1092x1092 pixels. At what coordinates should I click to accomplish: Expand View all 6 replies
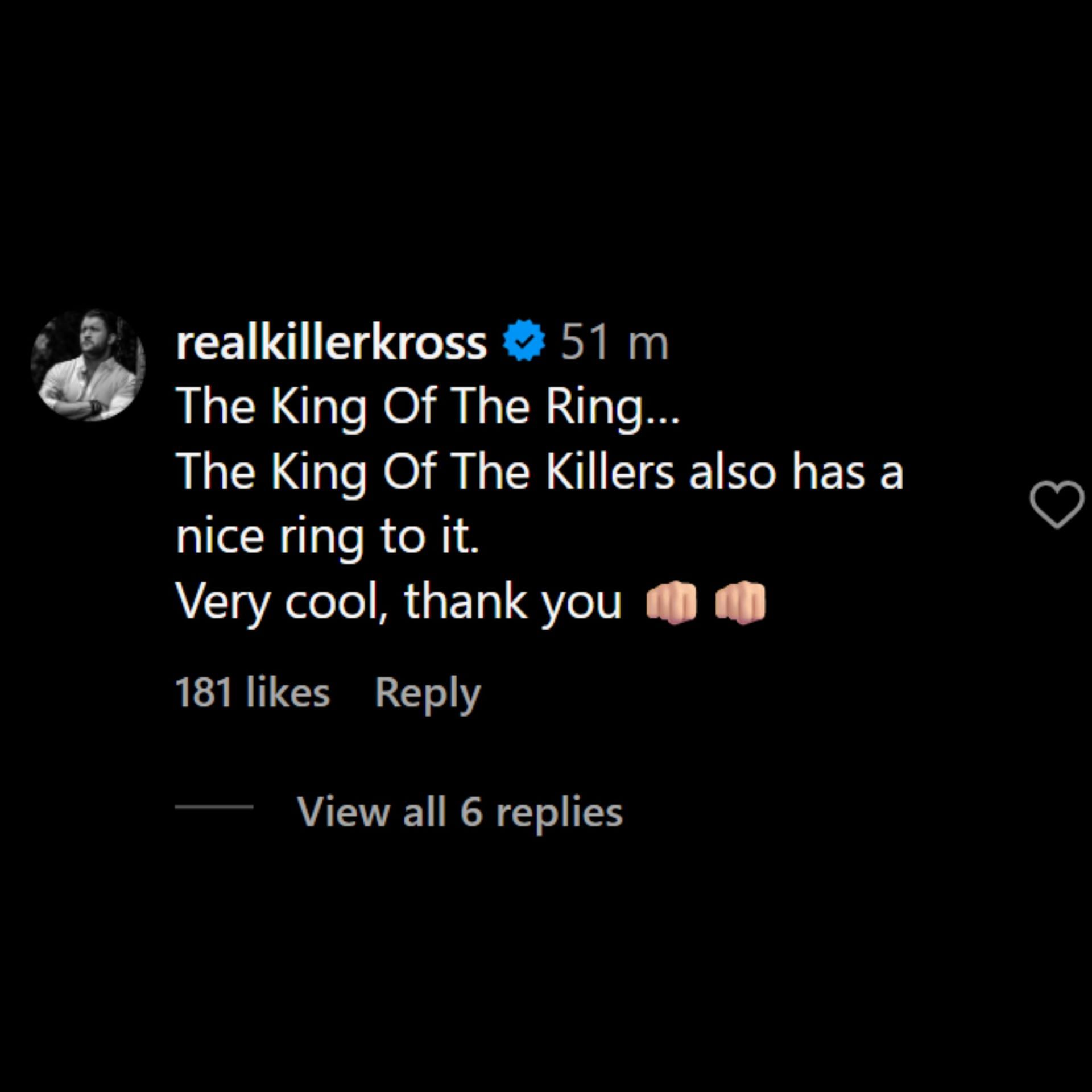[460, 811]
